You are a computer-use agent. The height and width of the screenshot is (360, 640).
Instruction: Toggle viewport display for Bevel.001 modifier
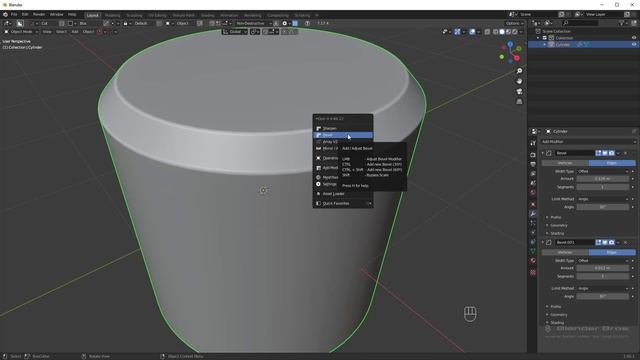[605, 242]
